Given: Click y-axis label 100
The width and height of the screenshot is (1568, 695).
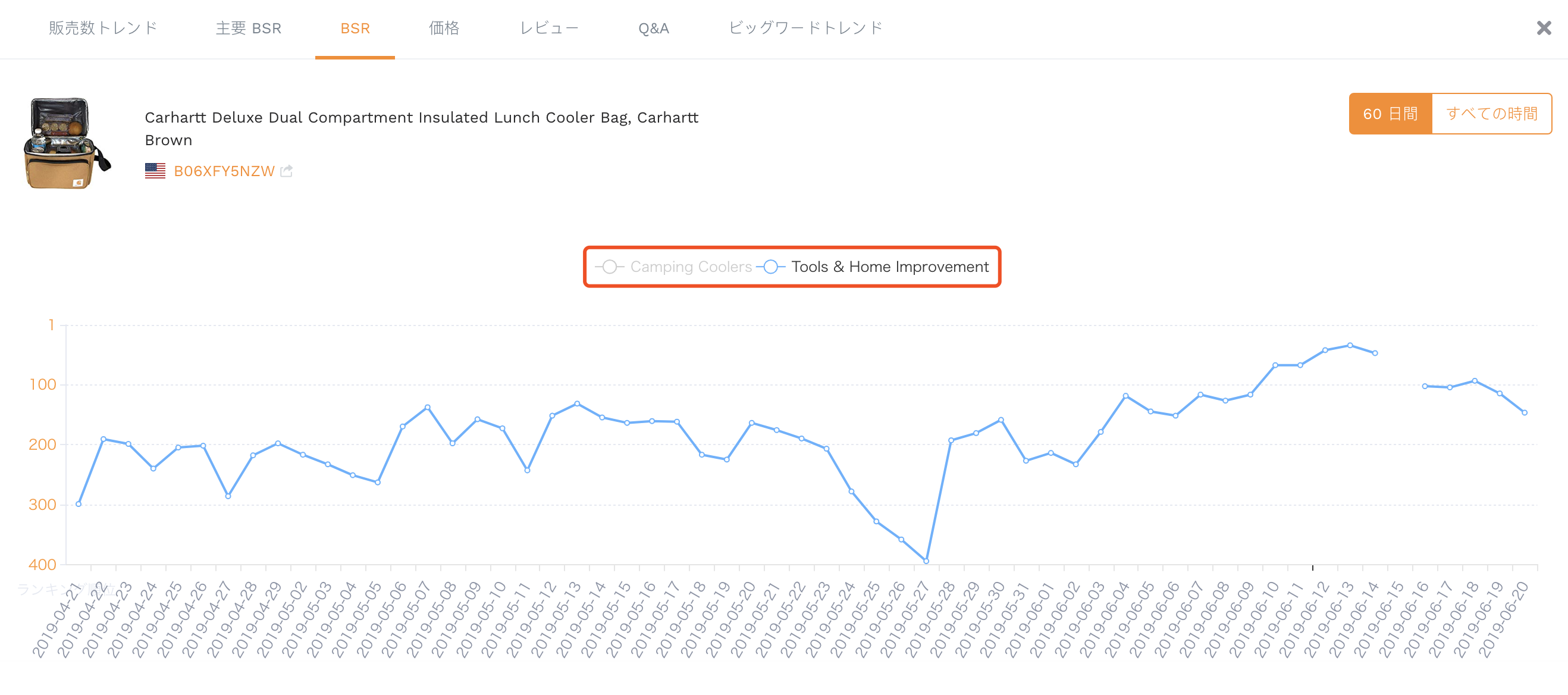Looking at the screenshot, I should pos(43,384).
